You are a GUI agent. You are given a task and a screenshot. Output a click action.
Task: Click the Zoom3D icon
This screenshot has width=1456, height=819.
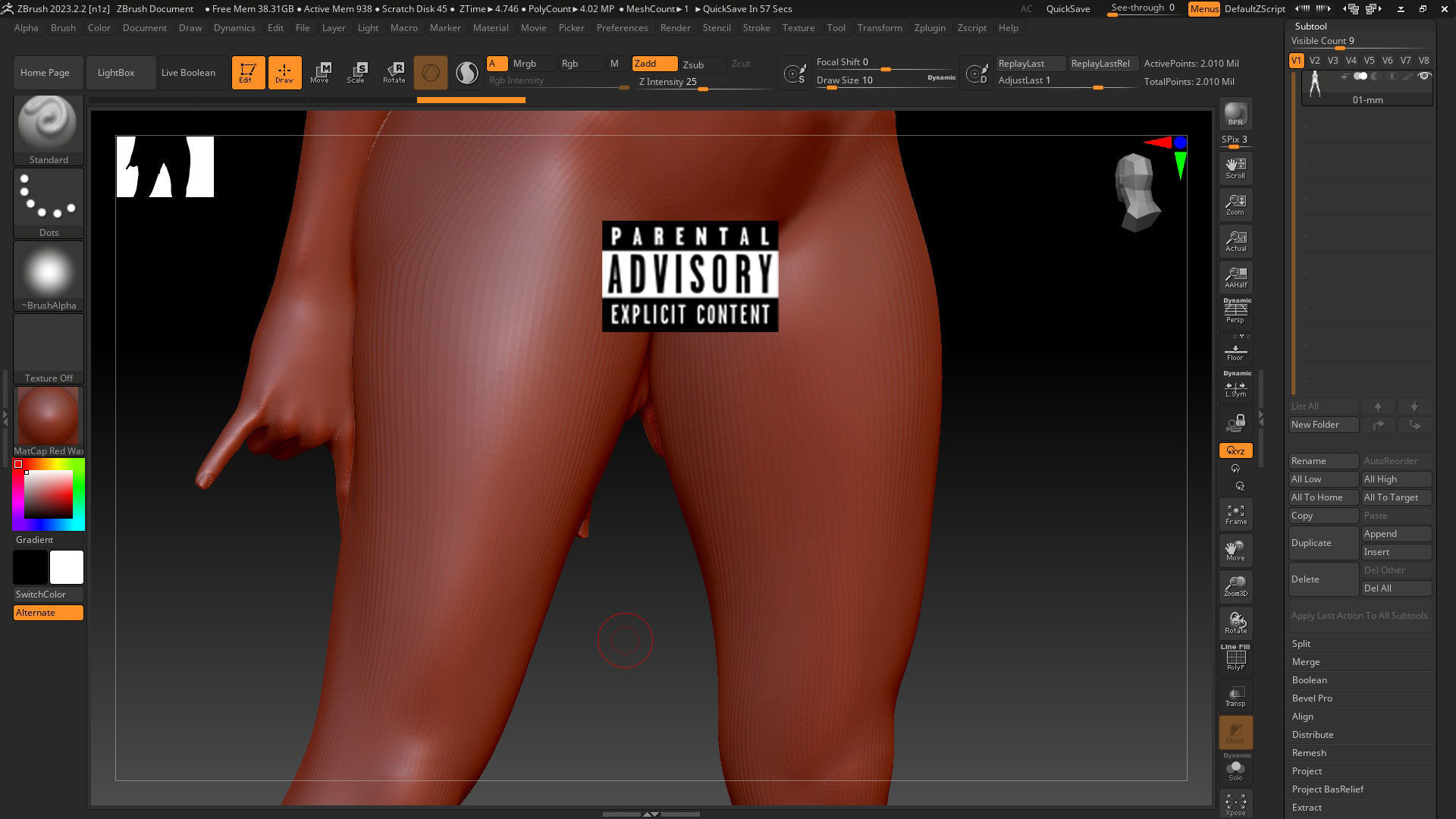point(1235,586)
